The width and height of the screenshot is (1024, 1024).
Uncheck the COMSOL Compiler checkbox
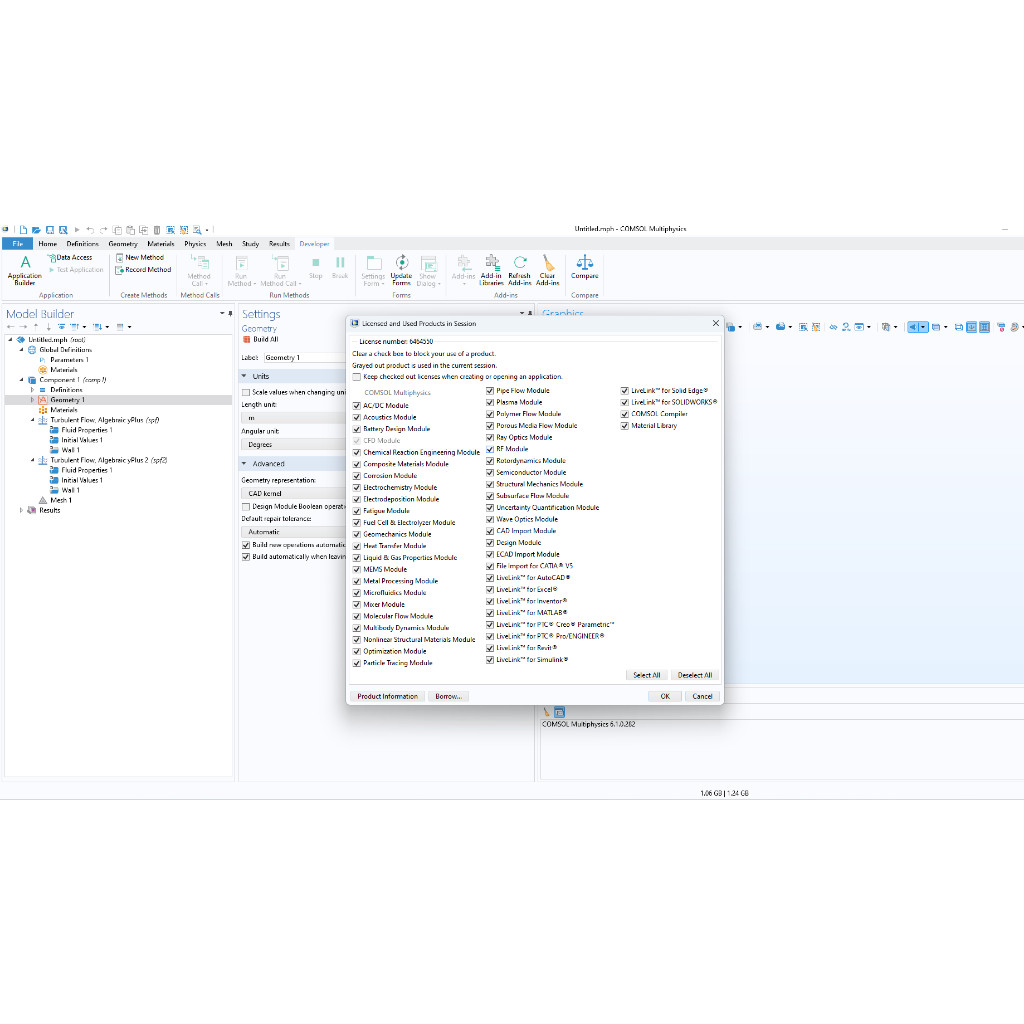[x=624, y=414]
